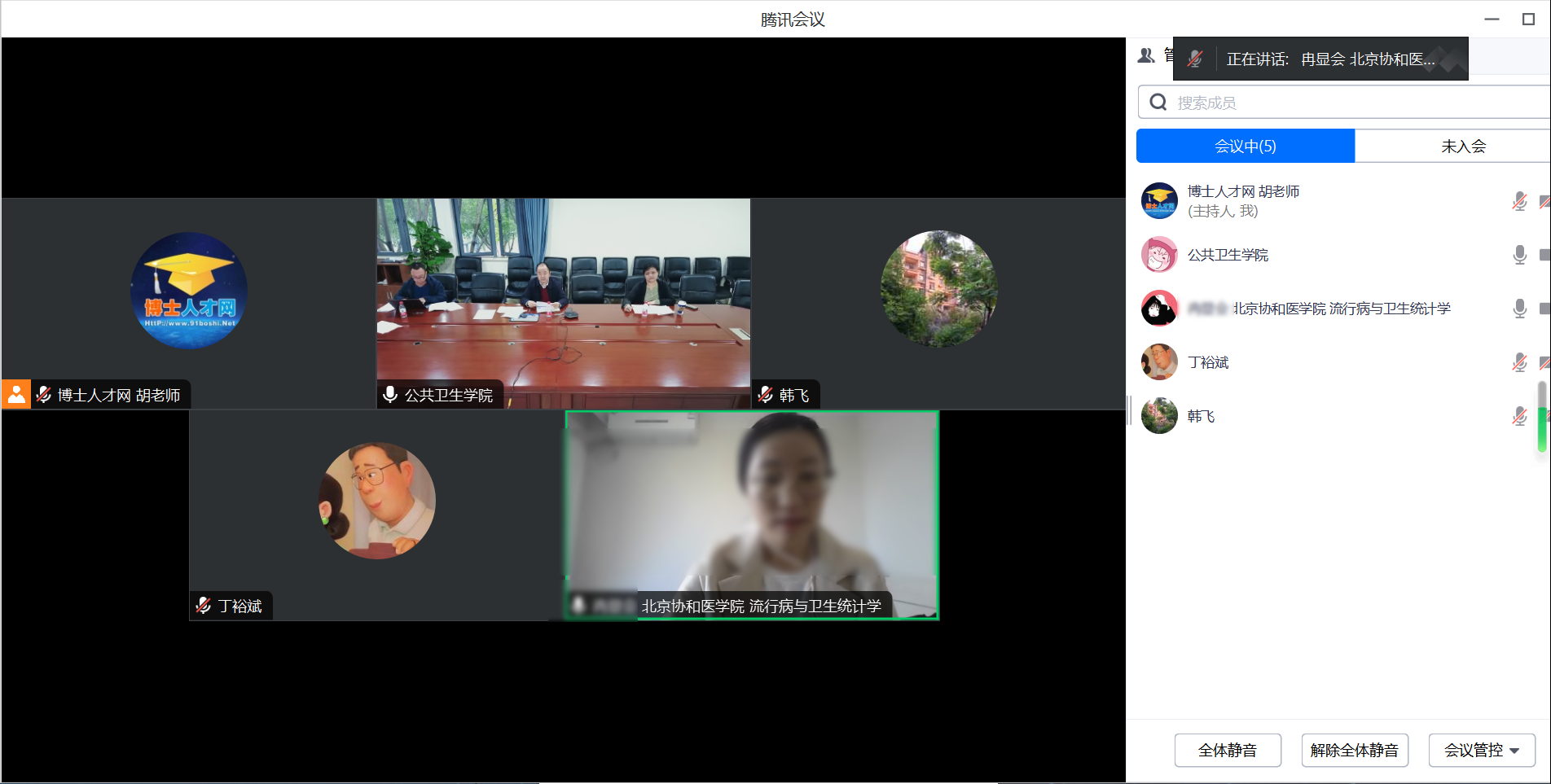Click muted mic icon on 胡老师 video tile
1551x784 pixels.
coord(44,395)
